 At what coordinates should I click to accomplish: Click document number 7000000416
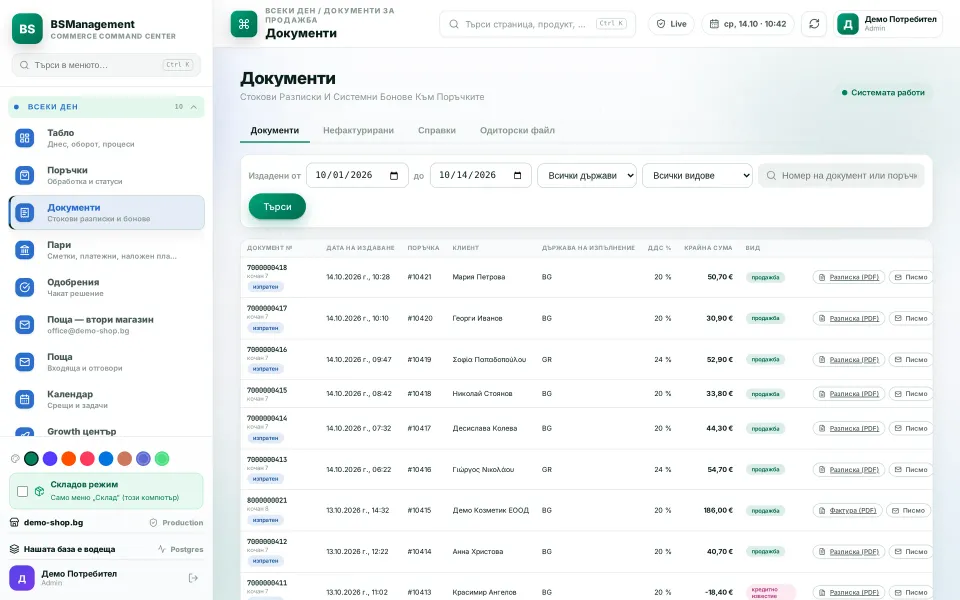coord(267,350)
